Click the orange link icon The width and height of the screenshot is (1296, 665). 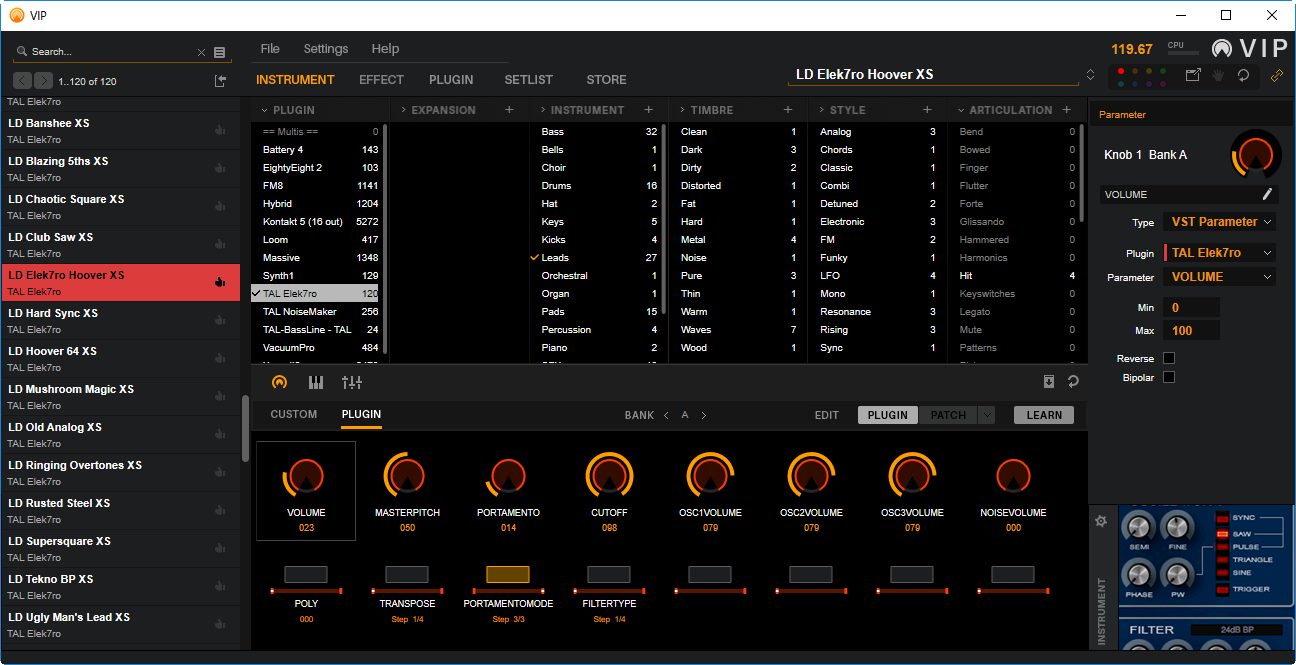[x=1277, y=75]
